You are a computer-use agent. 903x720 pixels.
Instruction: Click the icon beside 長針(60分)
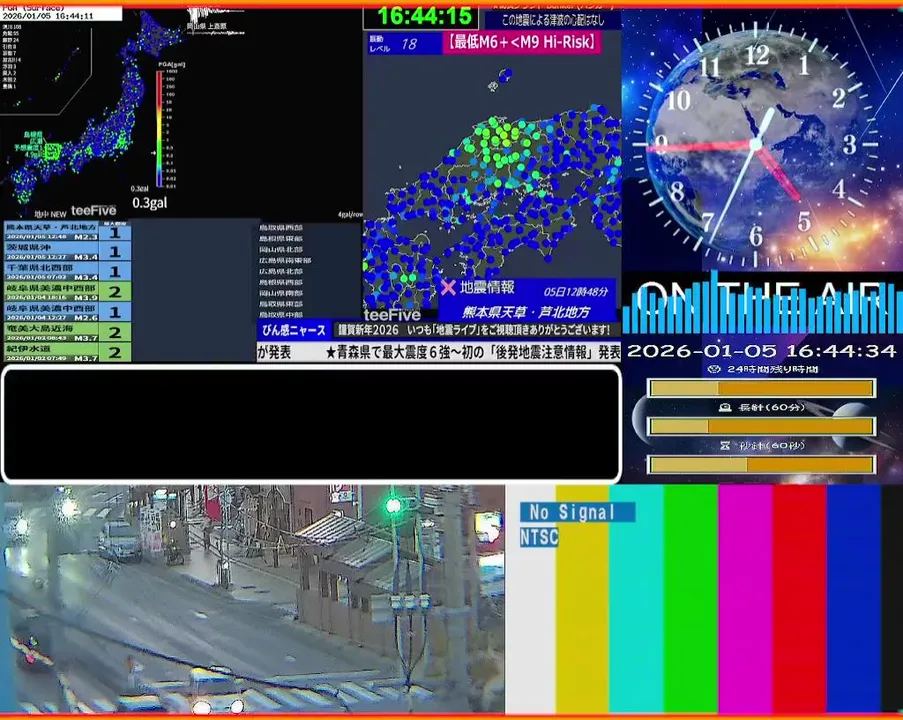point(725,407)
